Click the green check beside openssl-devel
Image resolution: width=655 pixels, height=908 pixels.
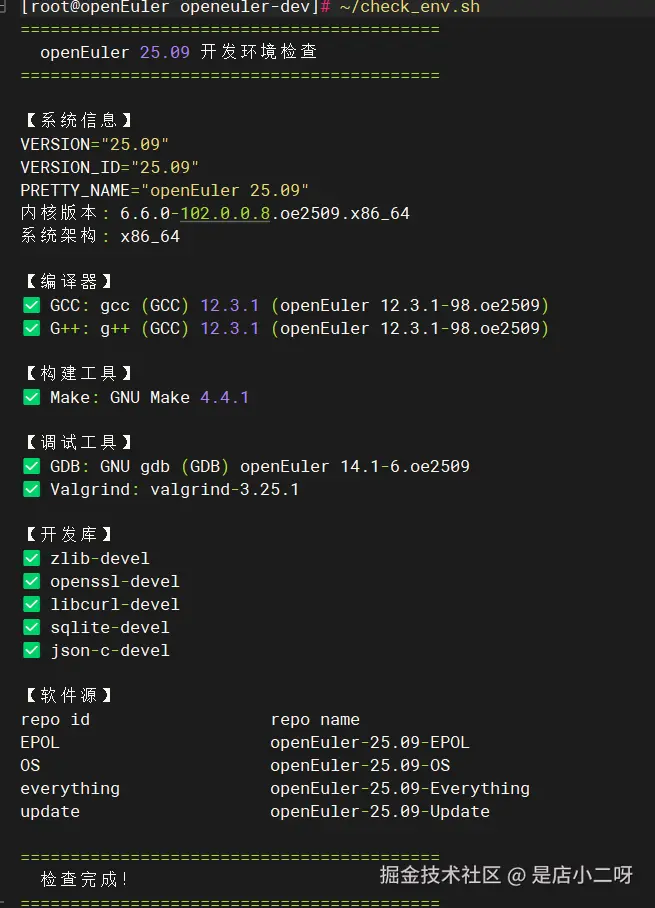[31, 581]
